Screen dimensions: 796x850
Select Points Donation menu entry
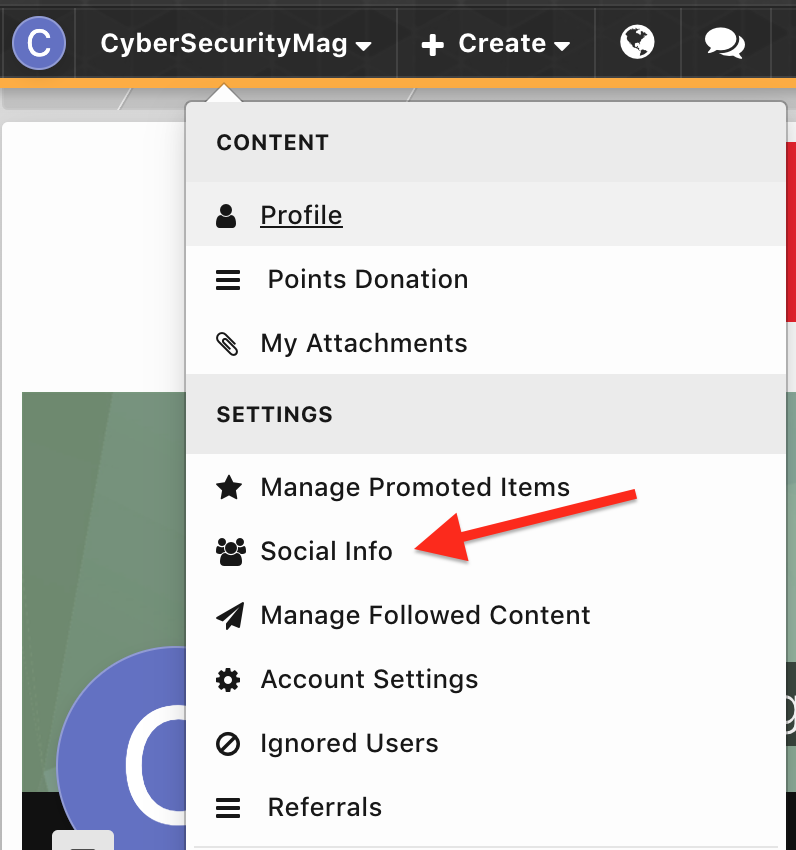pos(367,280)
